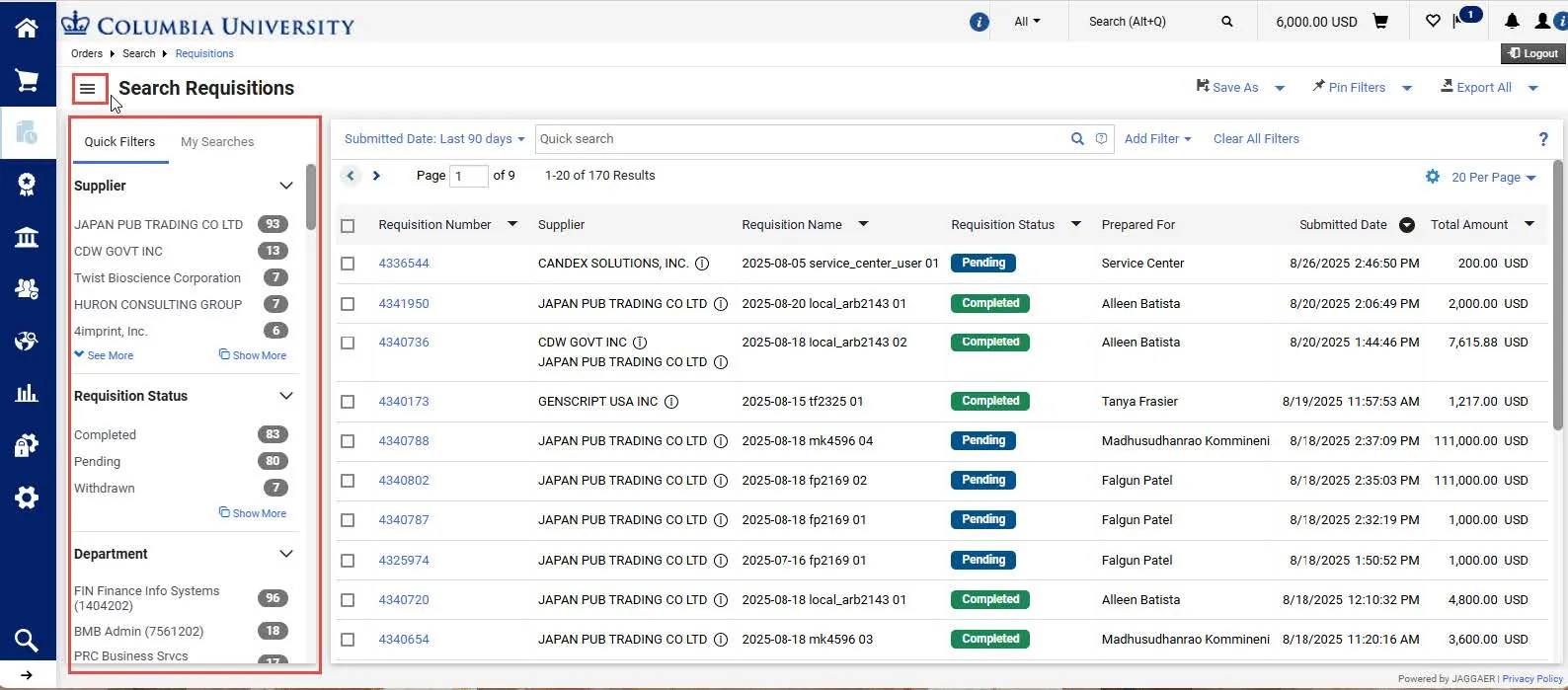Open Save As dropdown arrow
Viewport: 1568px width, 690px height.
click(1280, 88)
